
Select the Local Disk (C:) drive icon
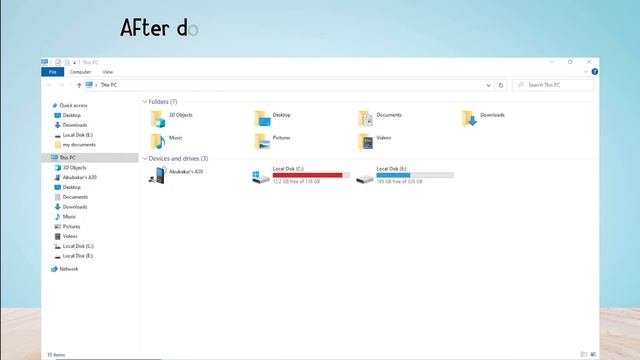coord(261,177)
